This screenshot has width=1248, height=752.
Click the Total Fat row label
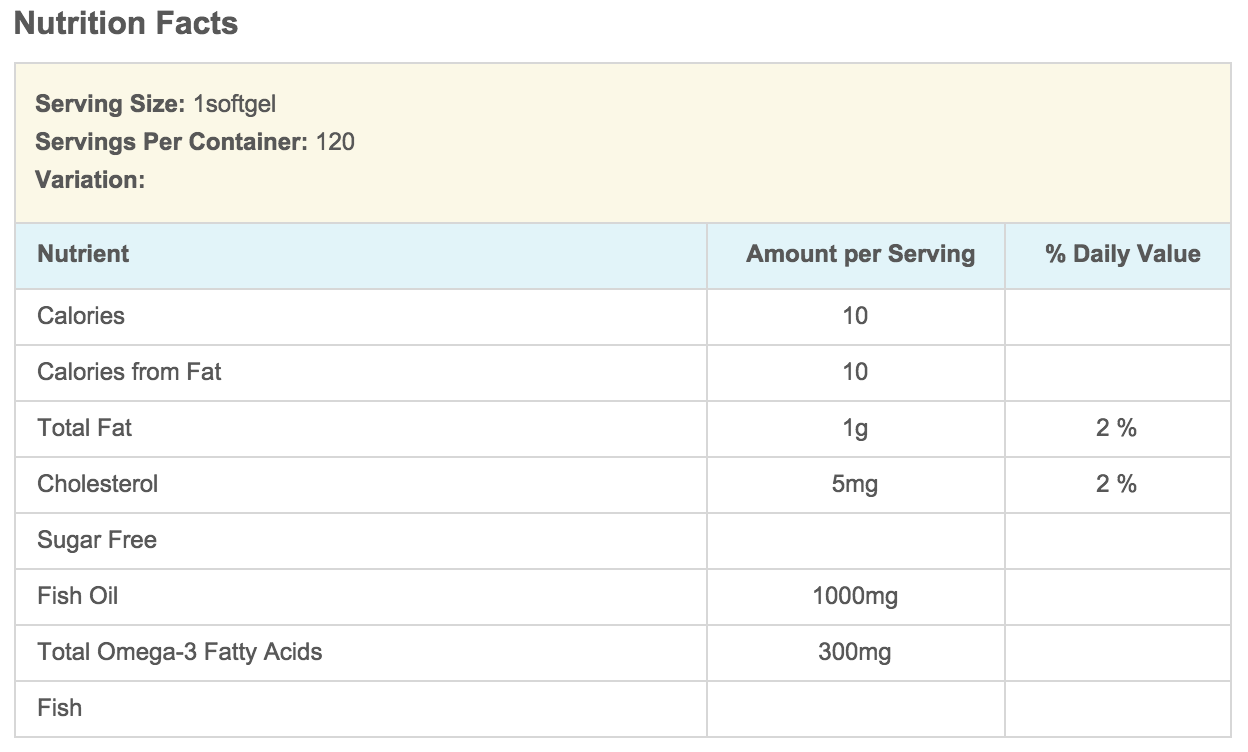tap(84, 428)
